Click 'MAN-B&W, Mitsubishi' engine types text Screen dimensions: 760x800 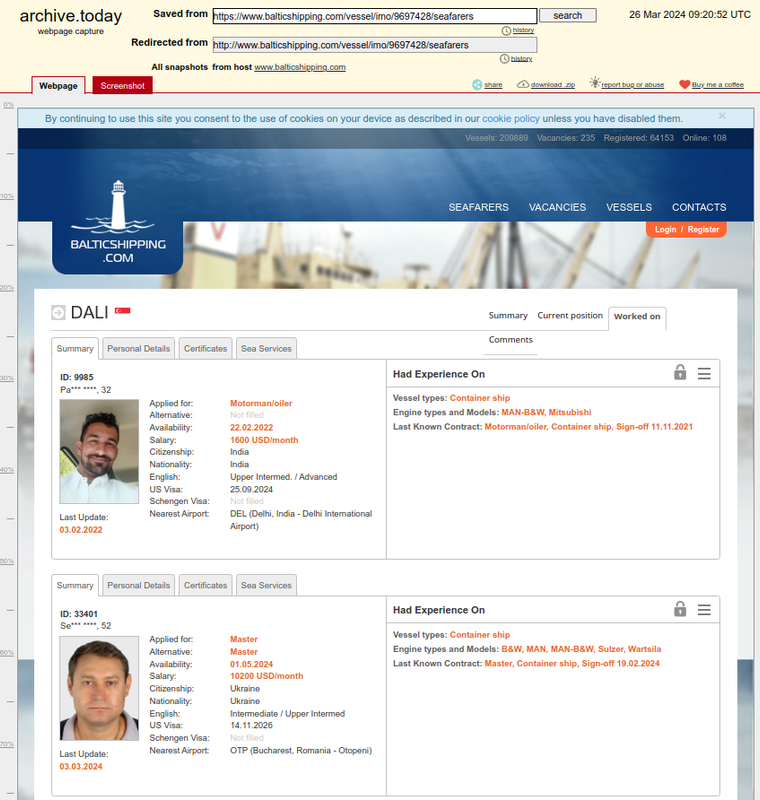click(x=546, y=412)
